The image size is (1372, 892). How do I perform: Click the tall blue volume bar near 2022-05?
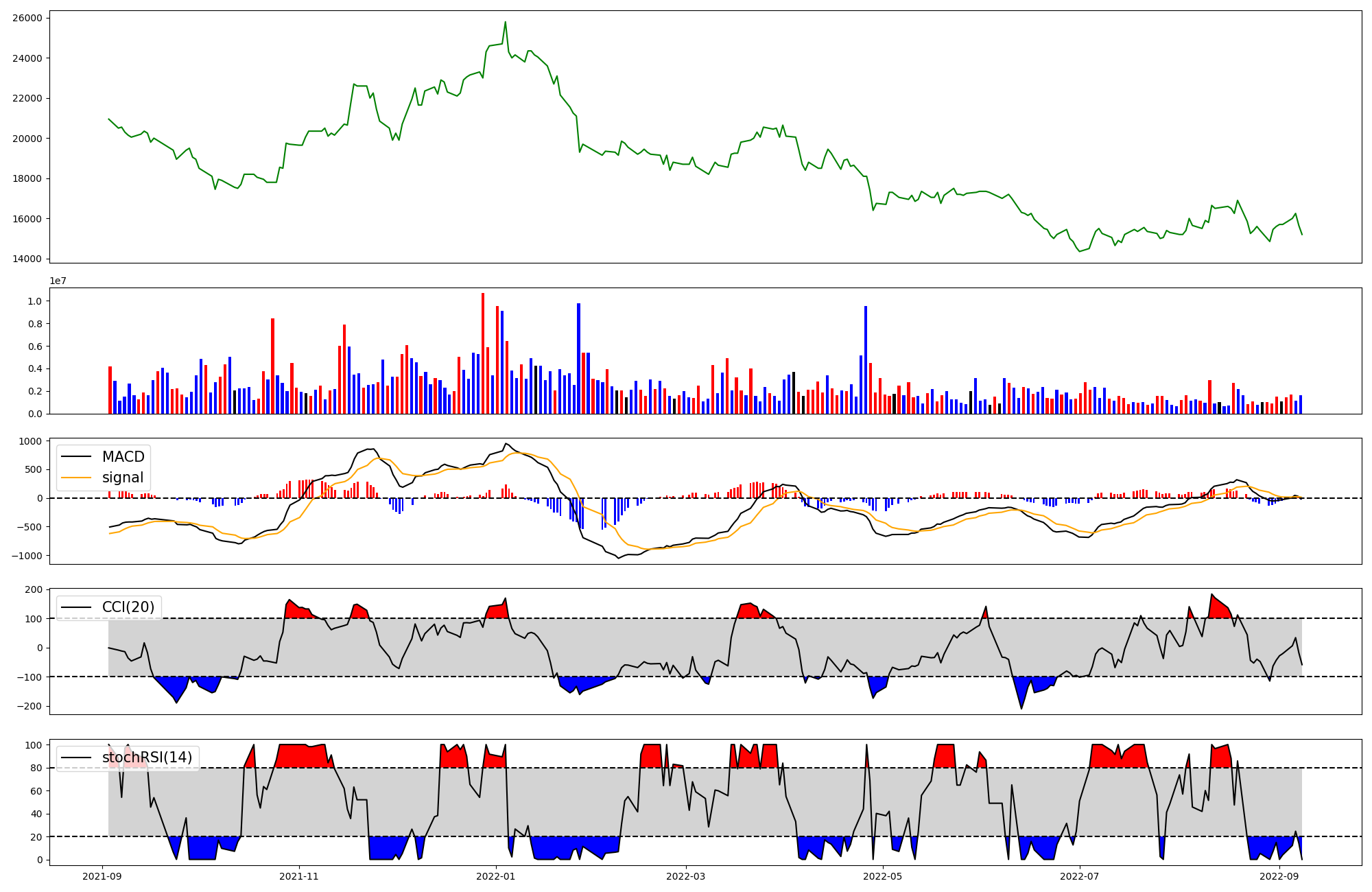(866, 360)
